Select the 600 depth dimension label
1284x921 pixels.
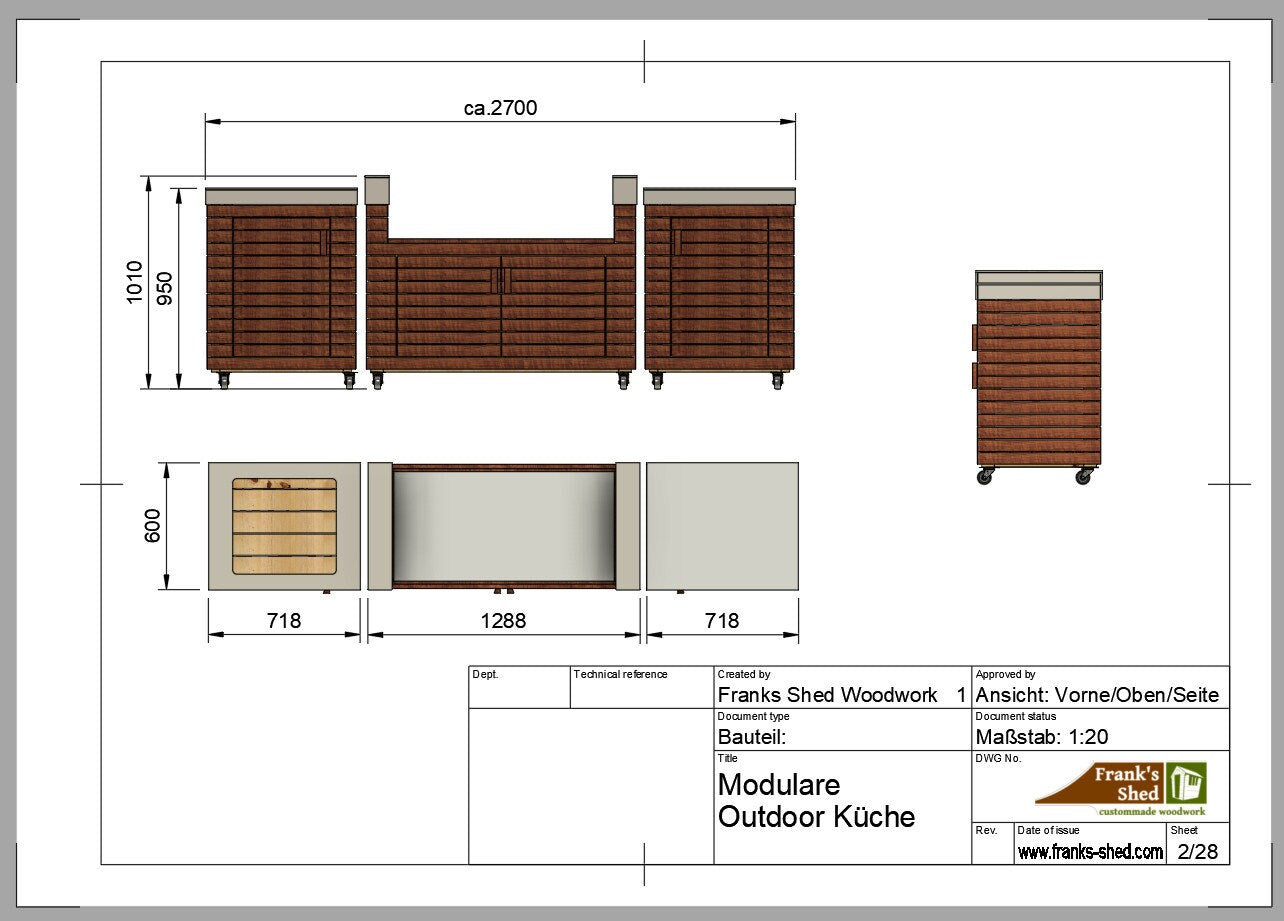point(153,526)
